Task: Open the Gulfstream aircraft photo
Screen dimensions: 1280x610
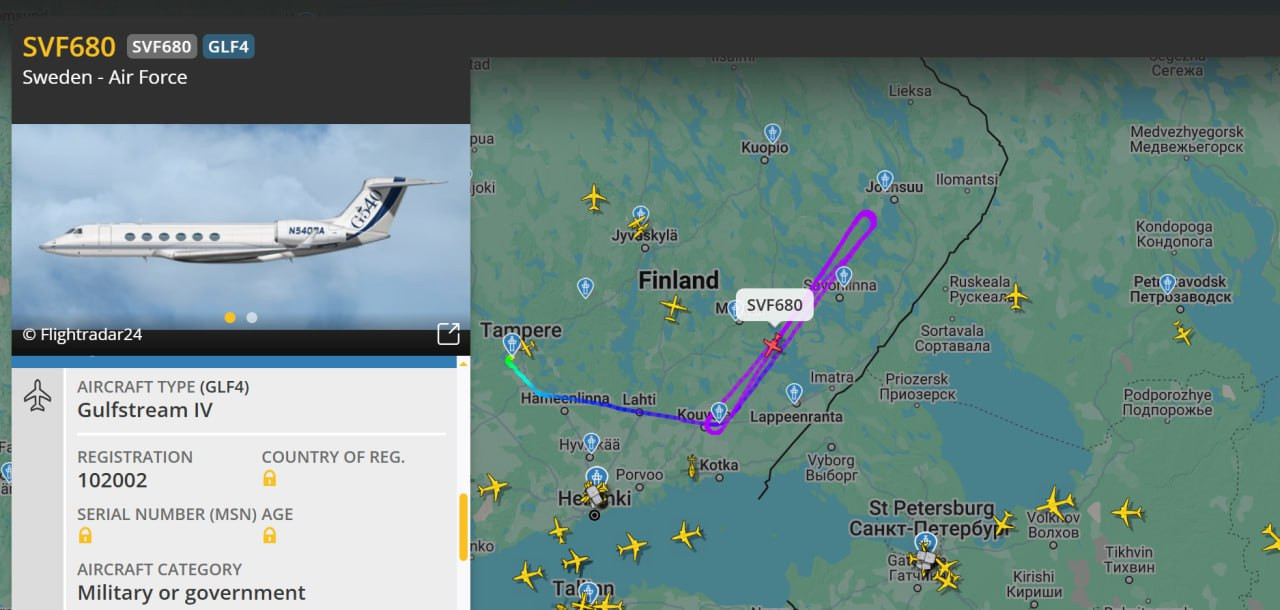Action: (240, 226)
